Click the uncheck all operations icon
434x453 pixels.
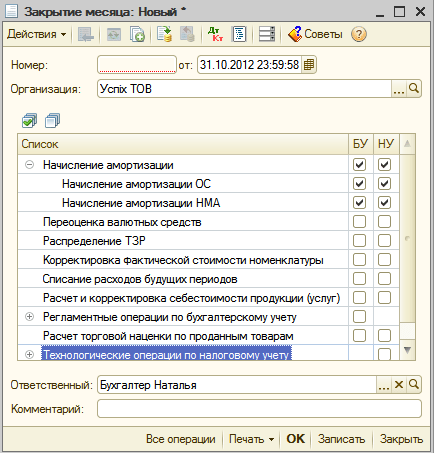tap(53, 120)
